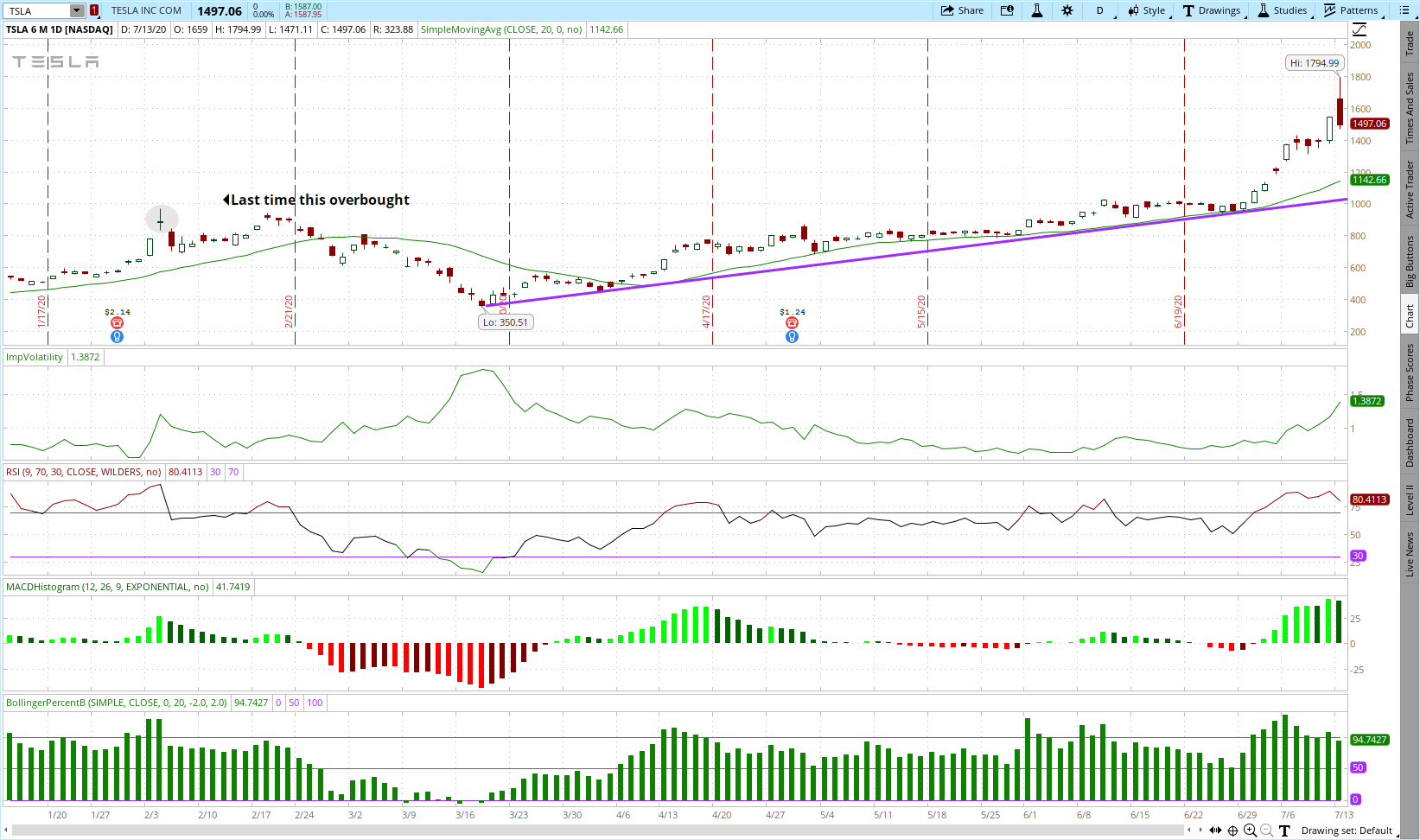Open the list menu icon at top right
Screen dimensions: 1420x840
point(1404,10)
